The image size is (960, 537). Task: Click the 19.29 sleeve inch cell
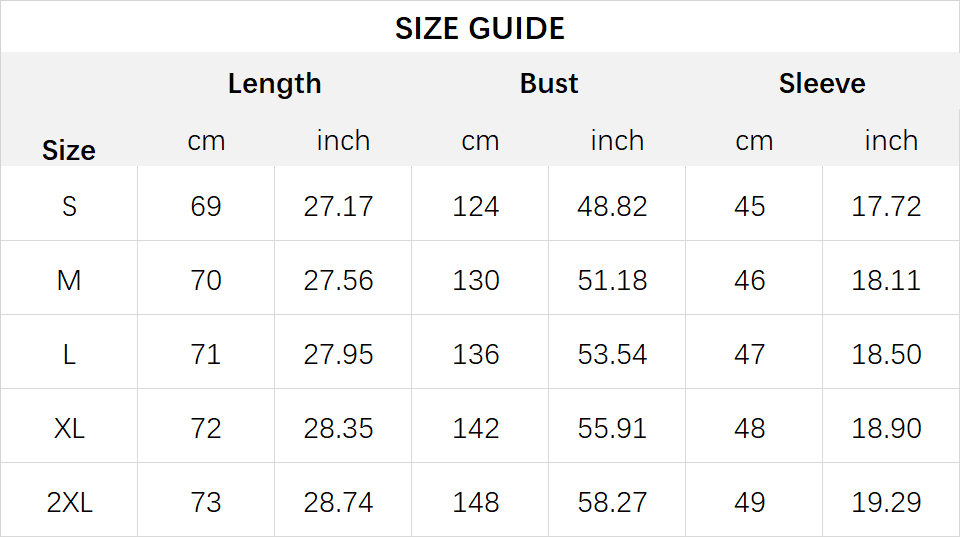click(x=887, y=502)
